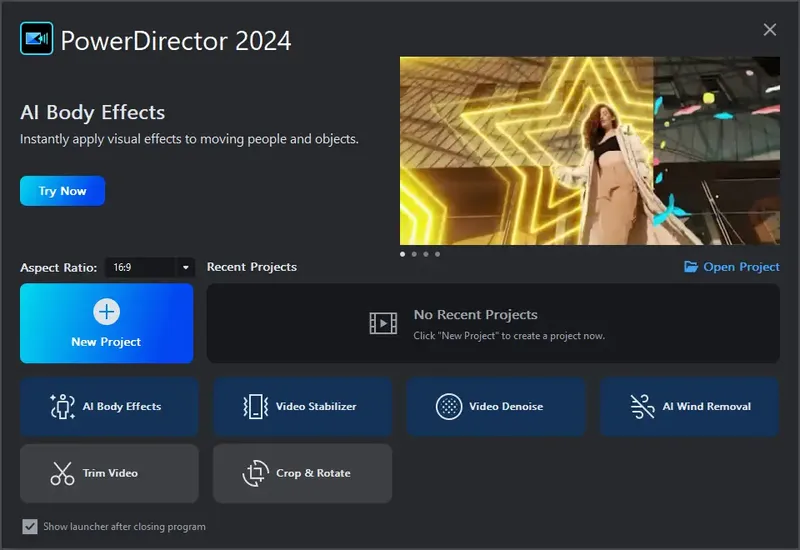
Task: Launch the AI Body Effects tool
Action: [x=109, y=407]
